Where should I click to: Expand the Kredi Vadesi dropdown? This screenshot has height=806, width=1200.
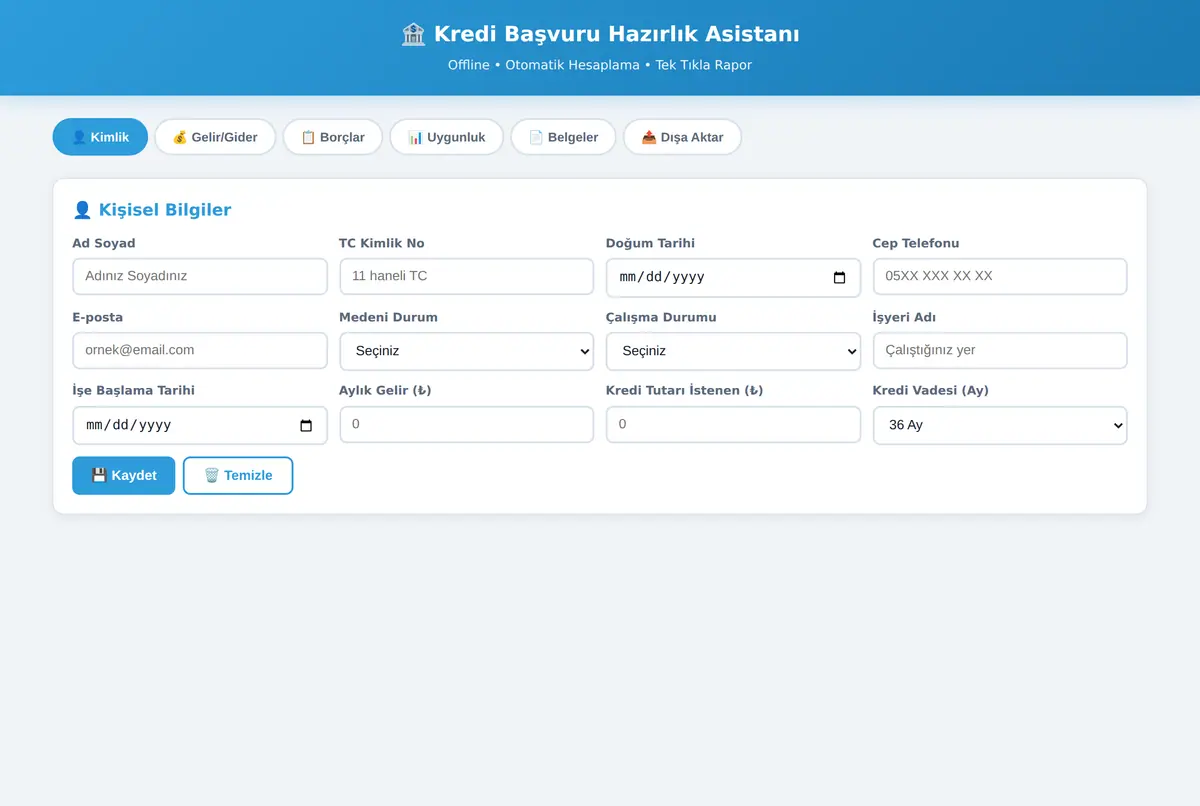(x=1000, y=425)
